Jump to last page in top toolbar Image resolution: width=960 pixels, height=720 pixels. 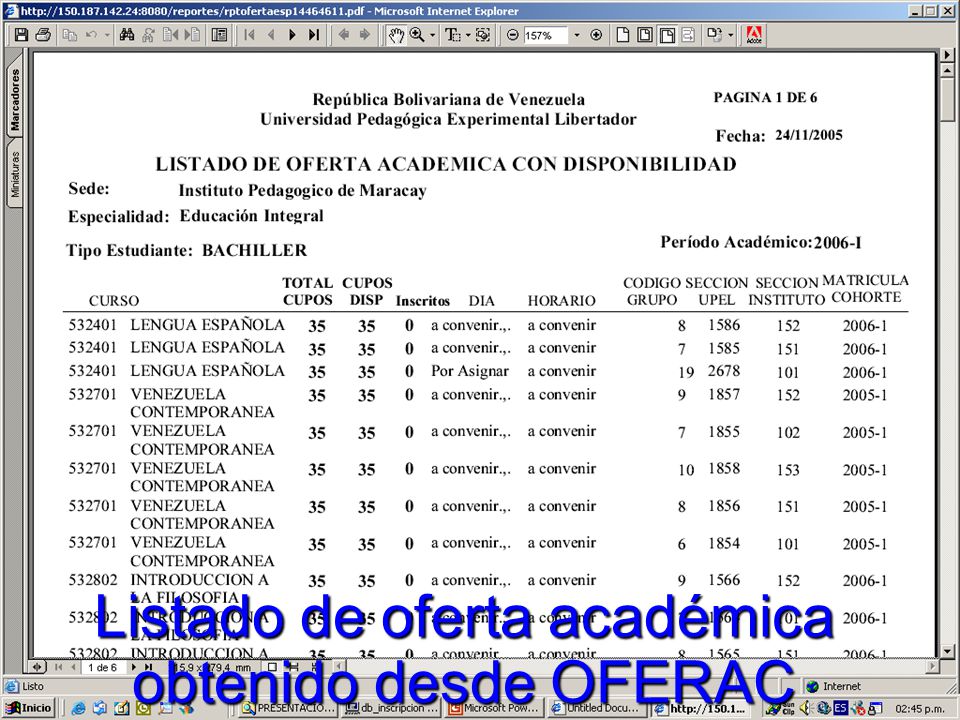[314, 35]
